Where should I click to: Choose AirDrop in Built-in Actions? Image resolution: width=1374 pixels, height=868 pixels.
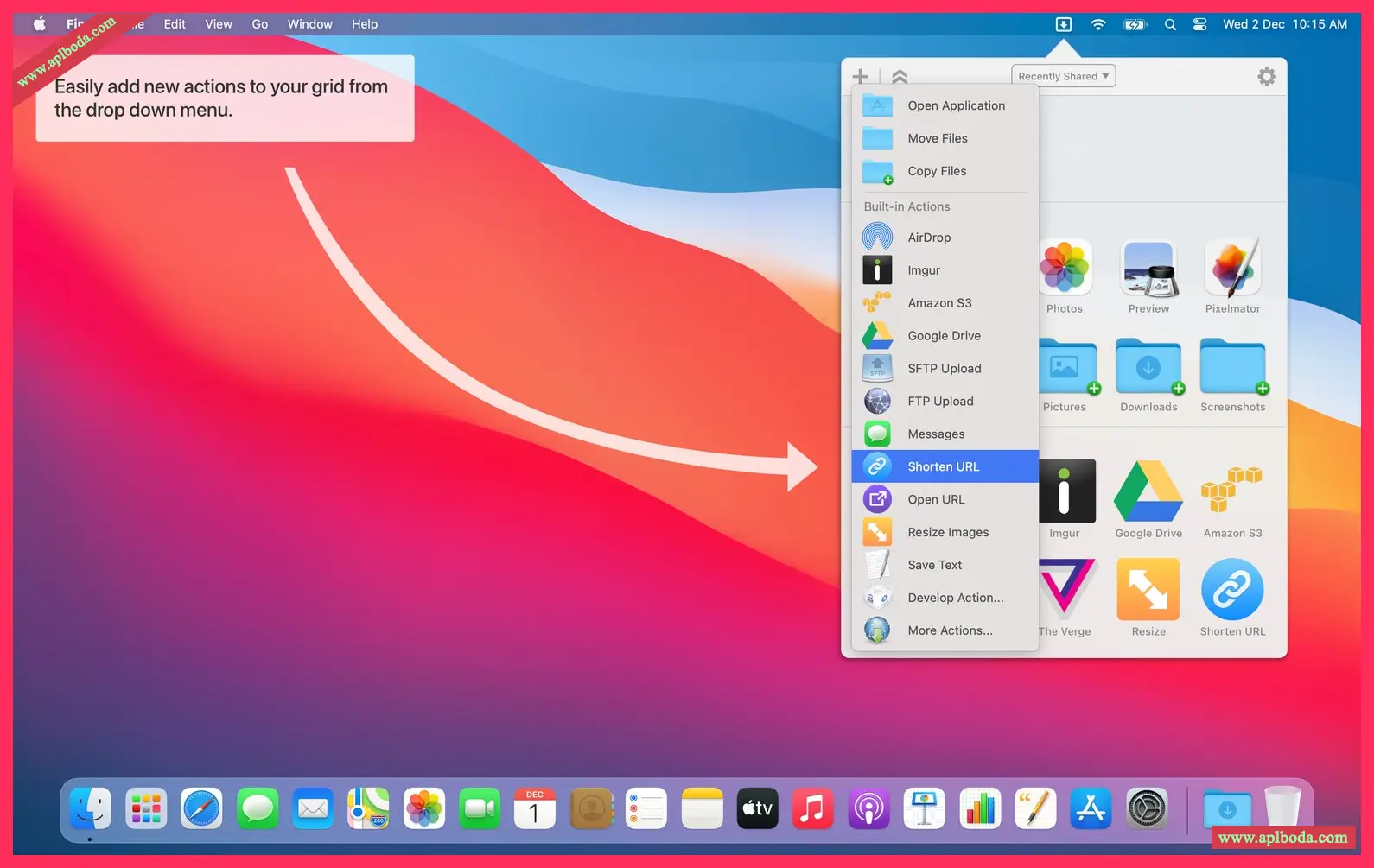click(929, 238)
